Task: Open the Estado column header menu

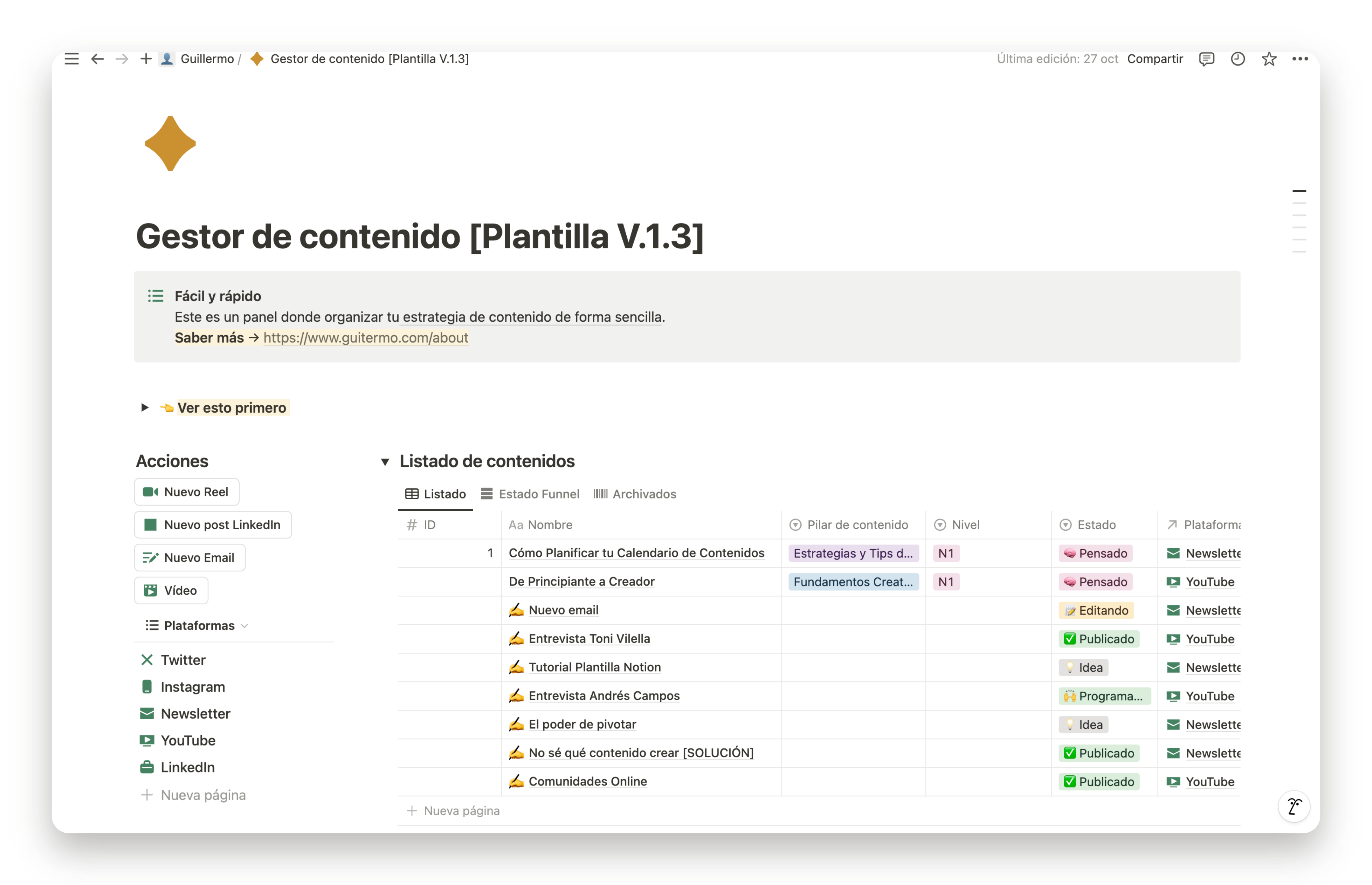Action: 1104,525
